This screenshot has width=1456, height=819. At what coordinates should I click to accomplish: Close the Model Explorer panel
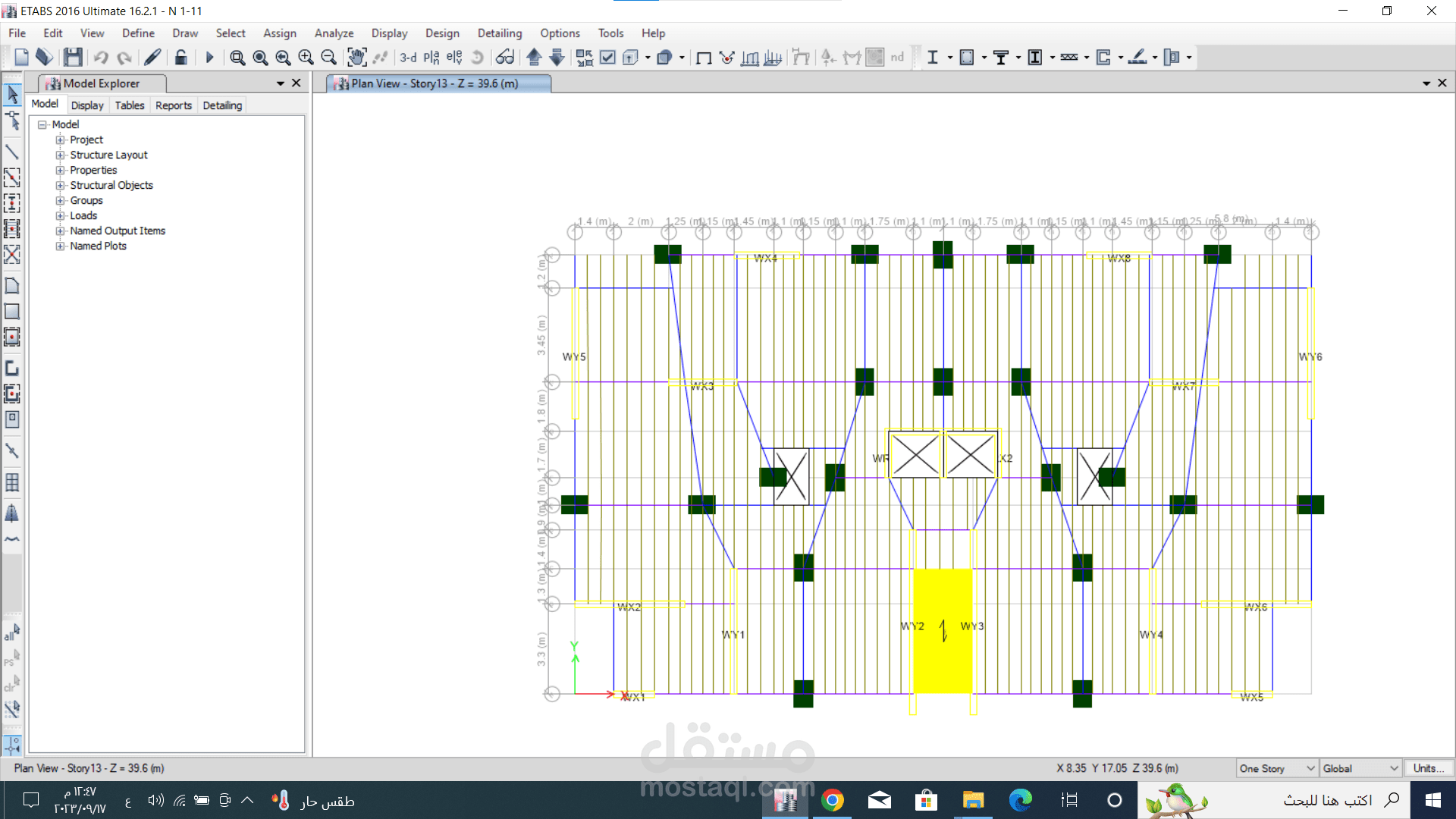click(297, 83)
